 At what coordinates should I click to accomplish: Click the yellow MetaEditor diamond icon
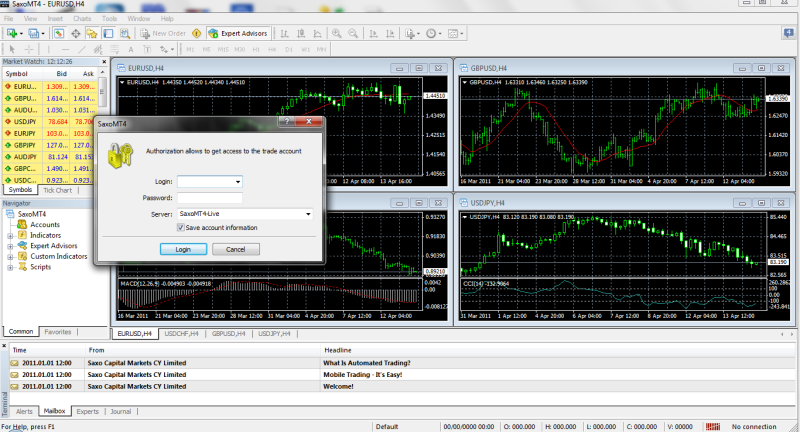coord(196,33)
